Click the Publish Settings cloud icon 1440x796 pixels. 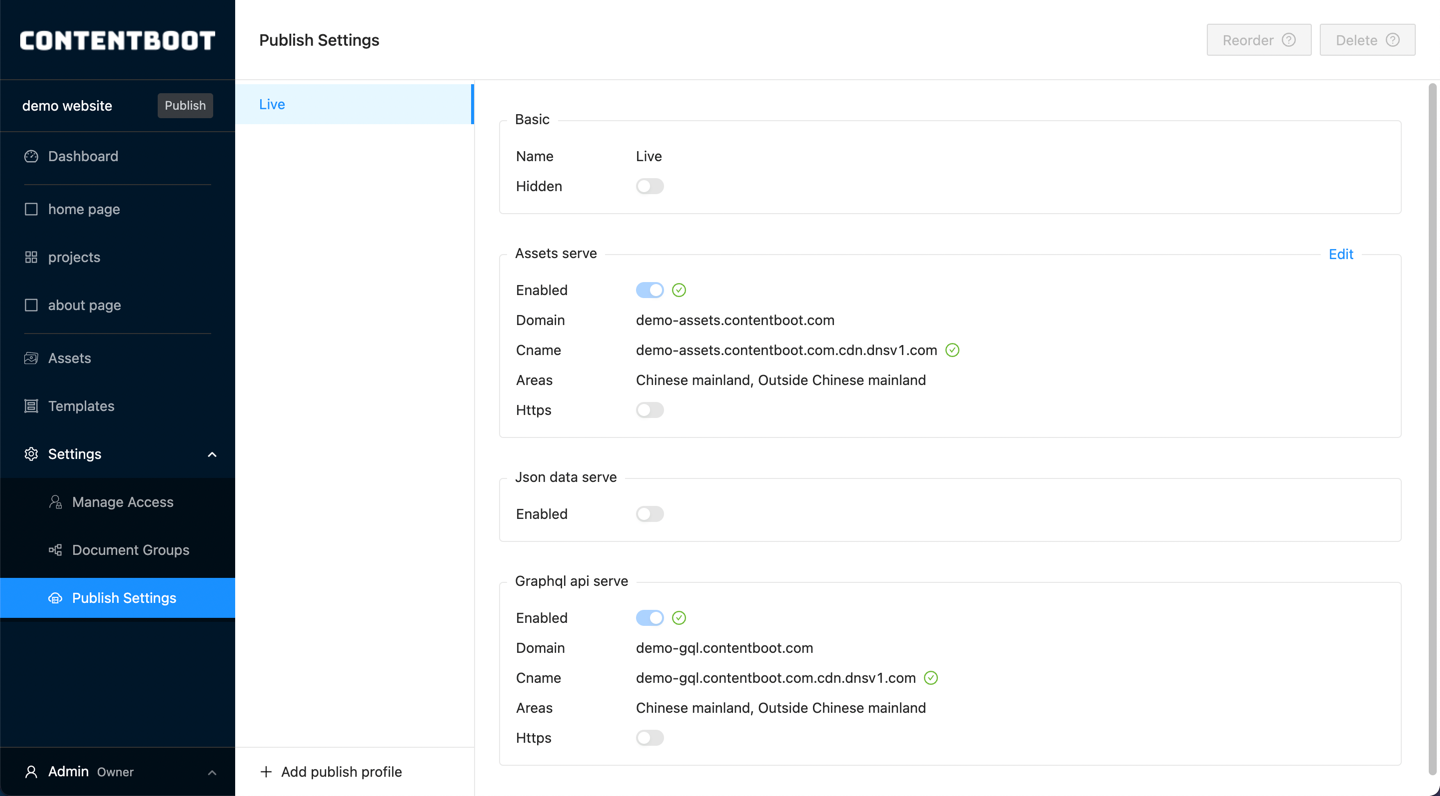55,598
